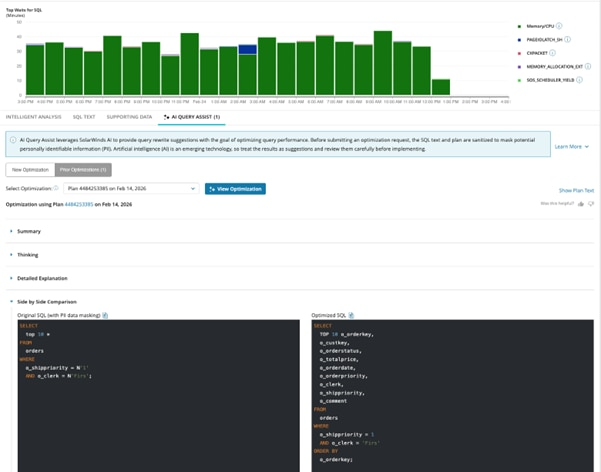Copy the Optimized SQL with its icon
The width and height of the screenshot is (601, 472).
[x=352, y=315]
